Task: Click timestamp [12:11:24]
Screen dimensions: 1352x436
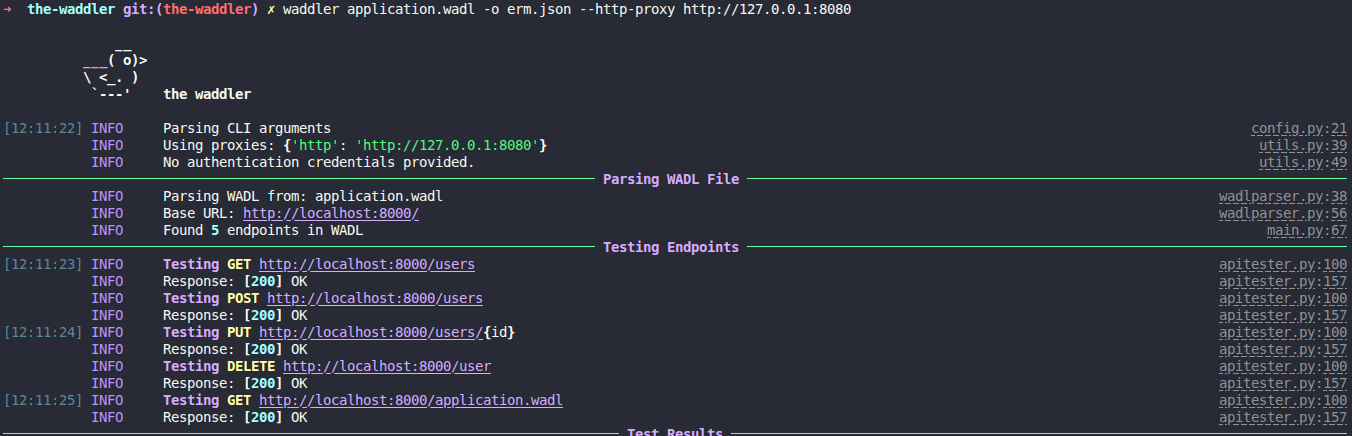Action: 43,333
